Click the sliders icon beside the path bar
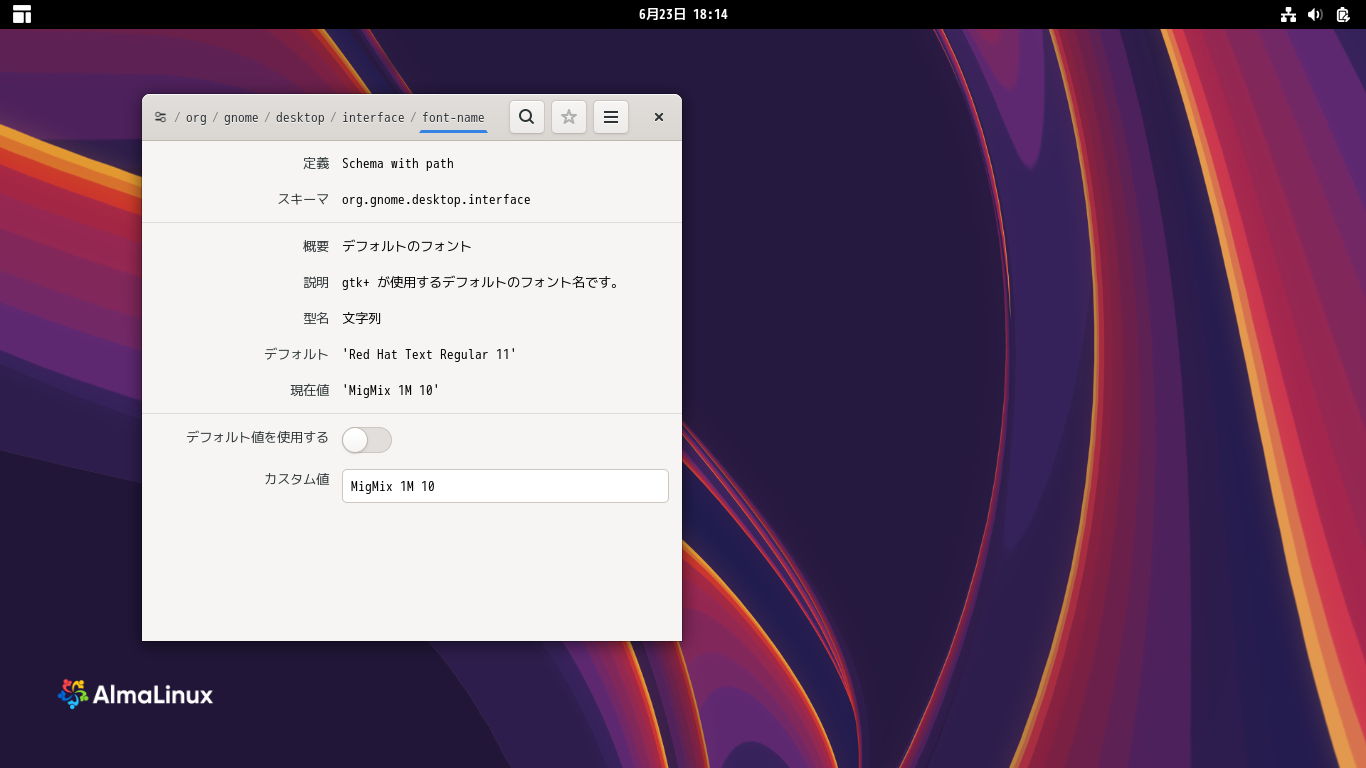The width and height of the screenshot is (1366, 768). click(161, 117)
